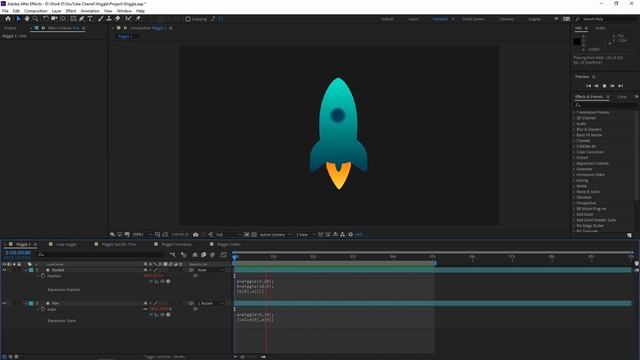Open expression language menu for Scale
This screenshot has width=640, height=360.
coord(168,315)
